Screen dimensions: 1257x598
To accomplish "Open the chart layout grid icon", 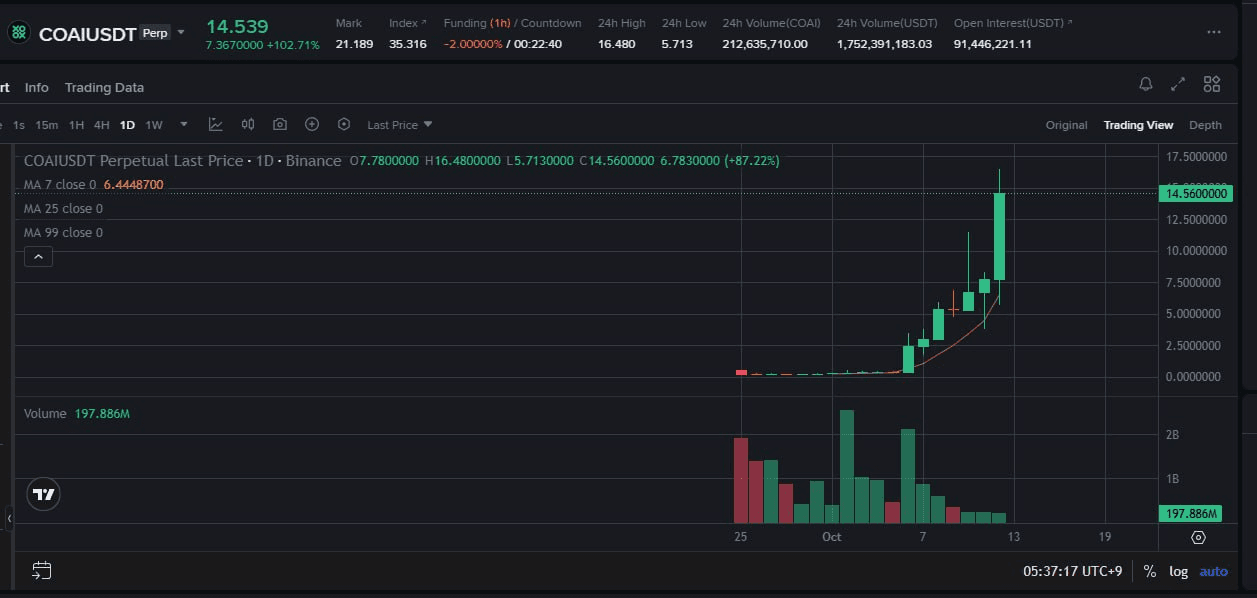I will click(x=1211, y=85).
